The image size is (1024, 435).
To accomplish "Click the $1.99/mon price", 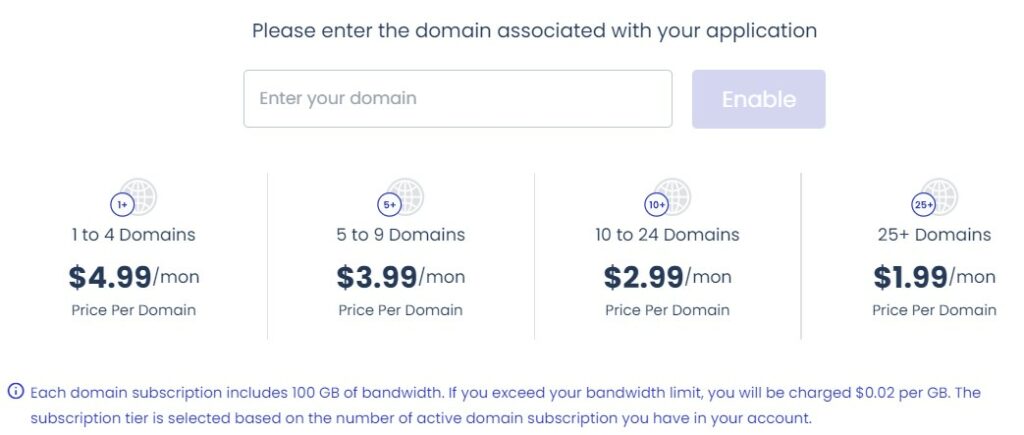I will (935, 277).
